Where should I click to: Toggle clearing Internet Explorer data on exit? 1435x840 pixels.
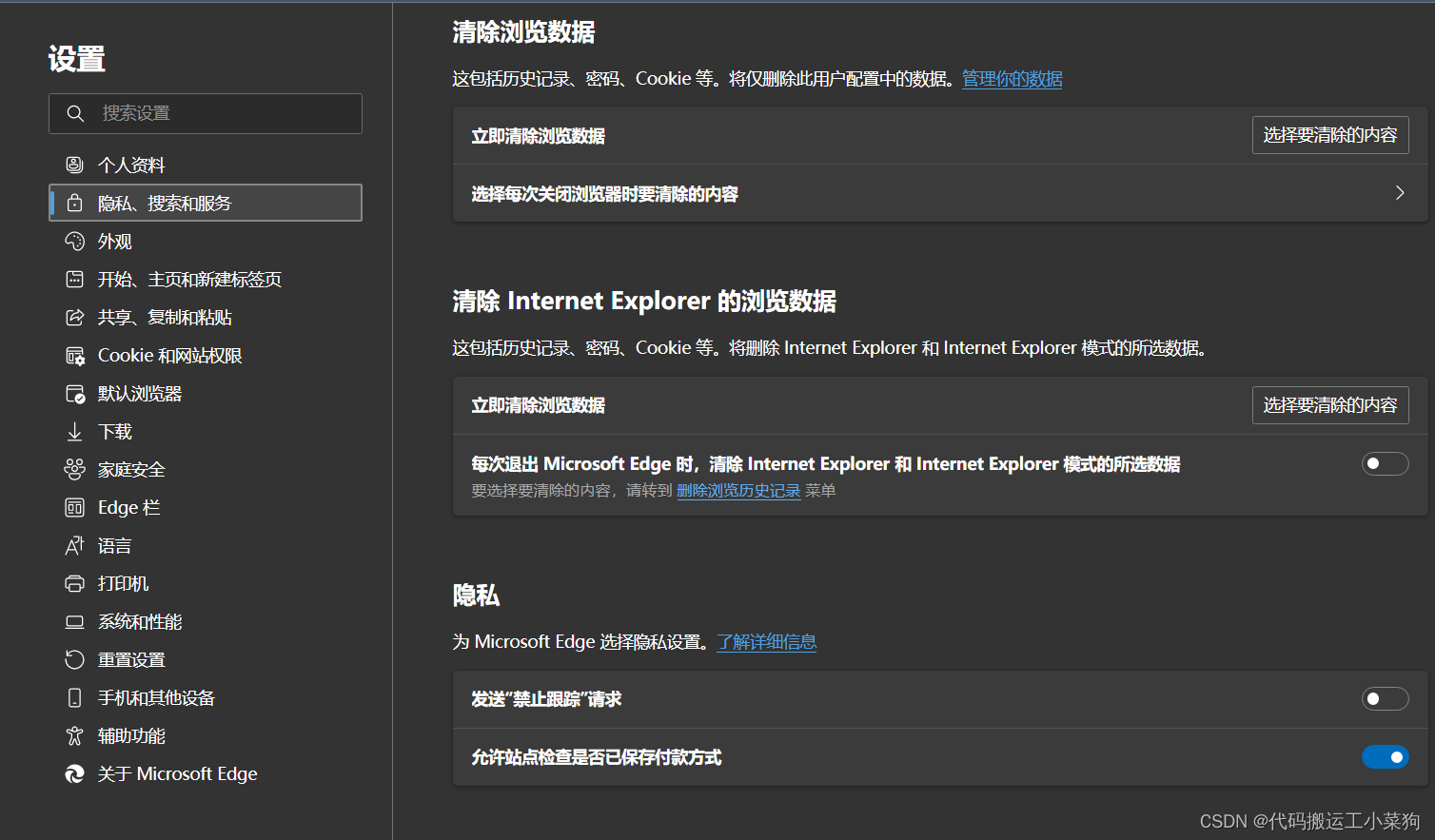pos(1385,463)
